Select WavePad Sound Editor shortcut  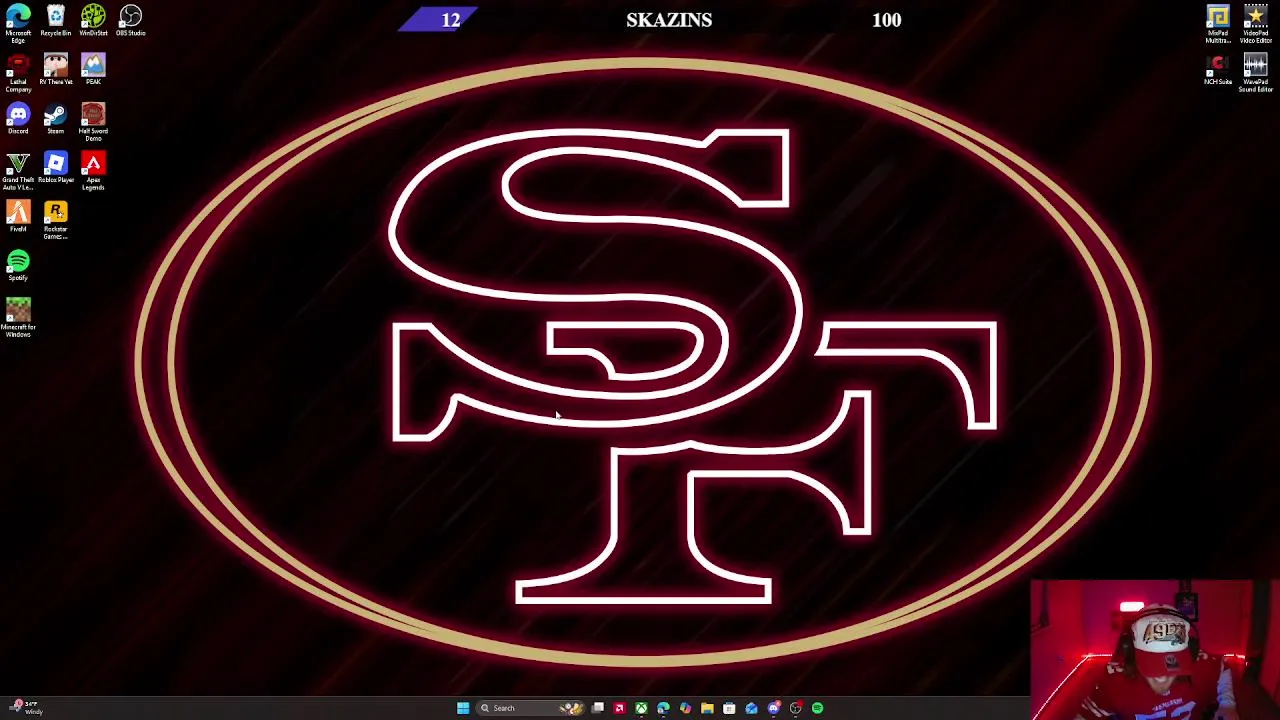click(1256, 73)
